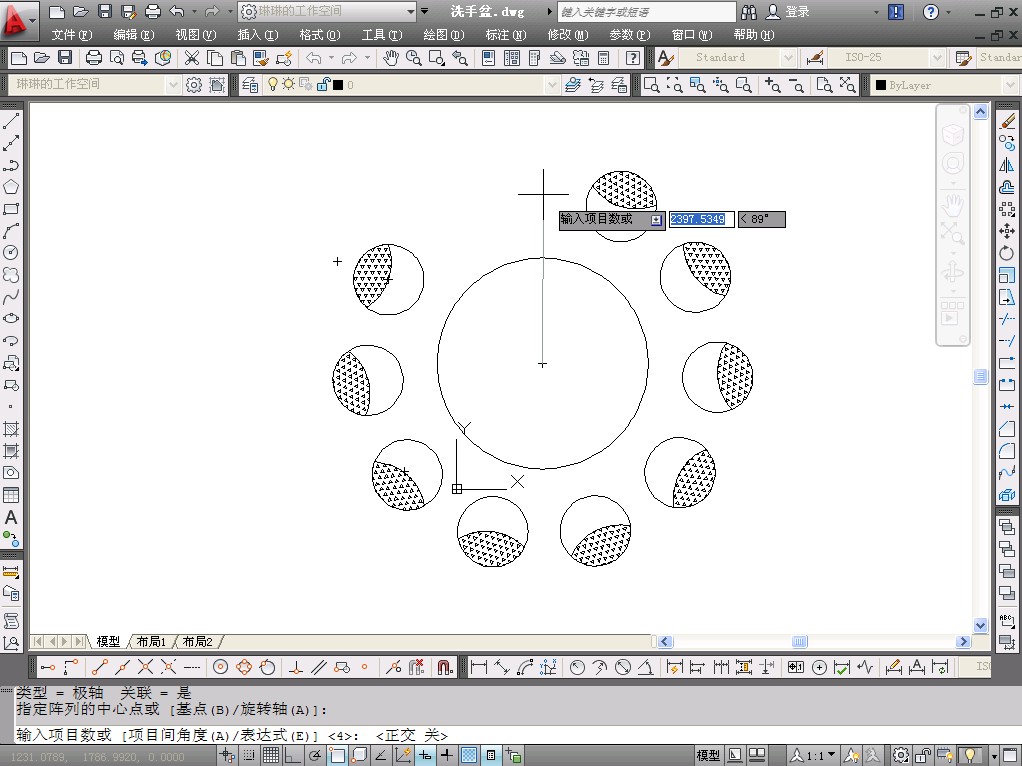Image resolution: width=1022 pixels, height=766 pixels.
Task: Click the 模型 button in status bar
Action: point(707,756)
